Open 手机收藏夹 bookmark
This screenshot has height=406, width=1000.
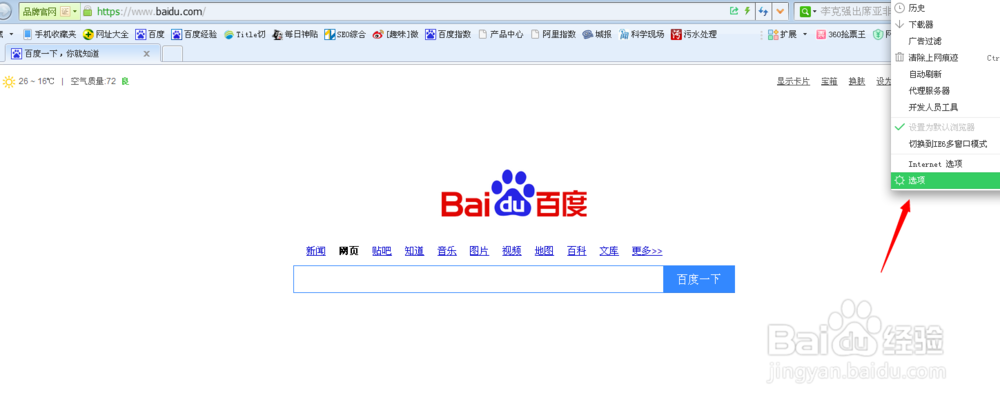tap(49, 34)
